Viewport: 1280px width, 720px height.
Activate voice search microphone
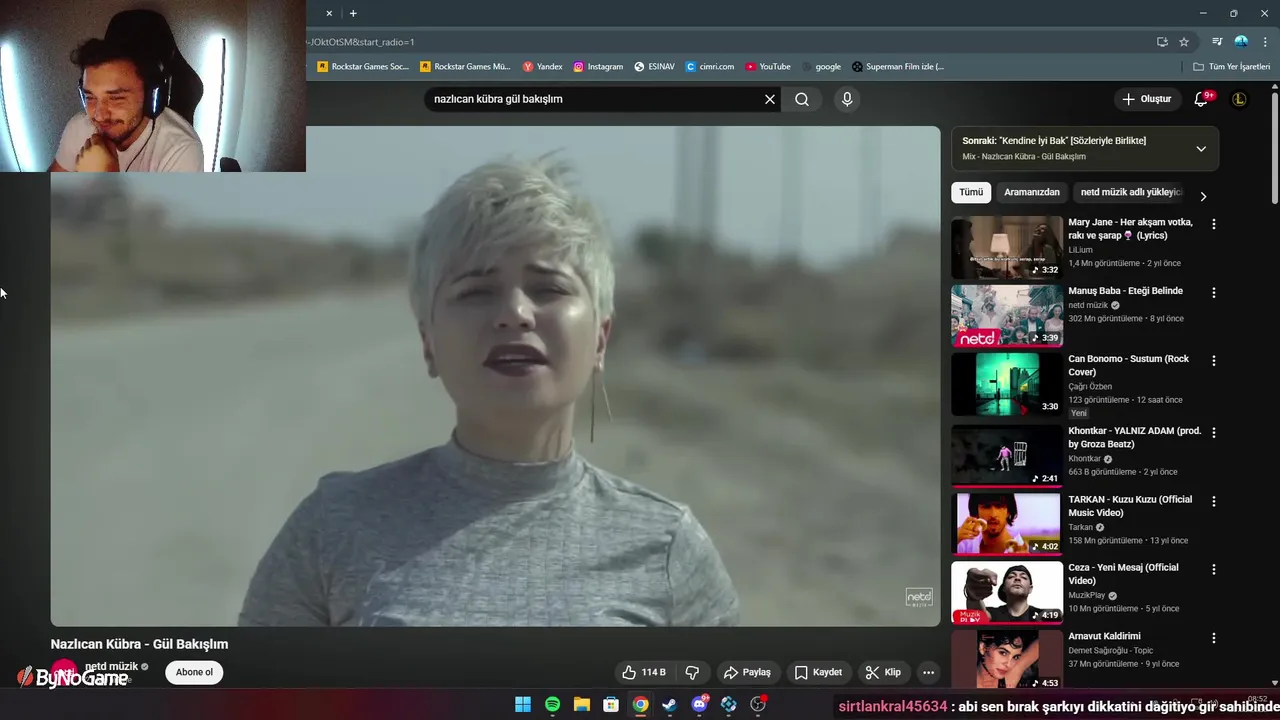pyautogui.click(x=847, y=99)
